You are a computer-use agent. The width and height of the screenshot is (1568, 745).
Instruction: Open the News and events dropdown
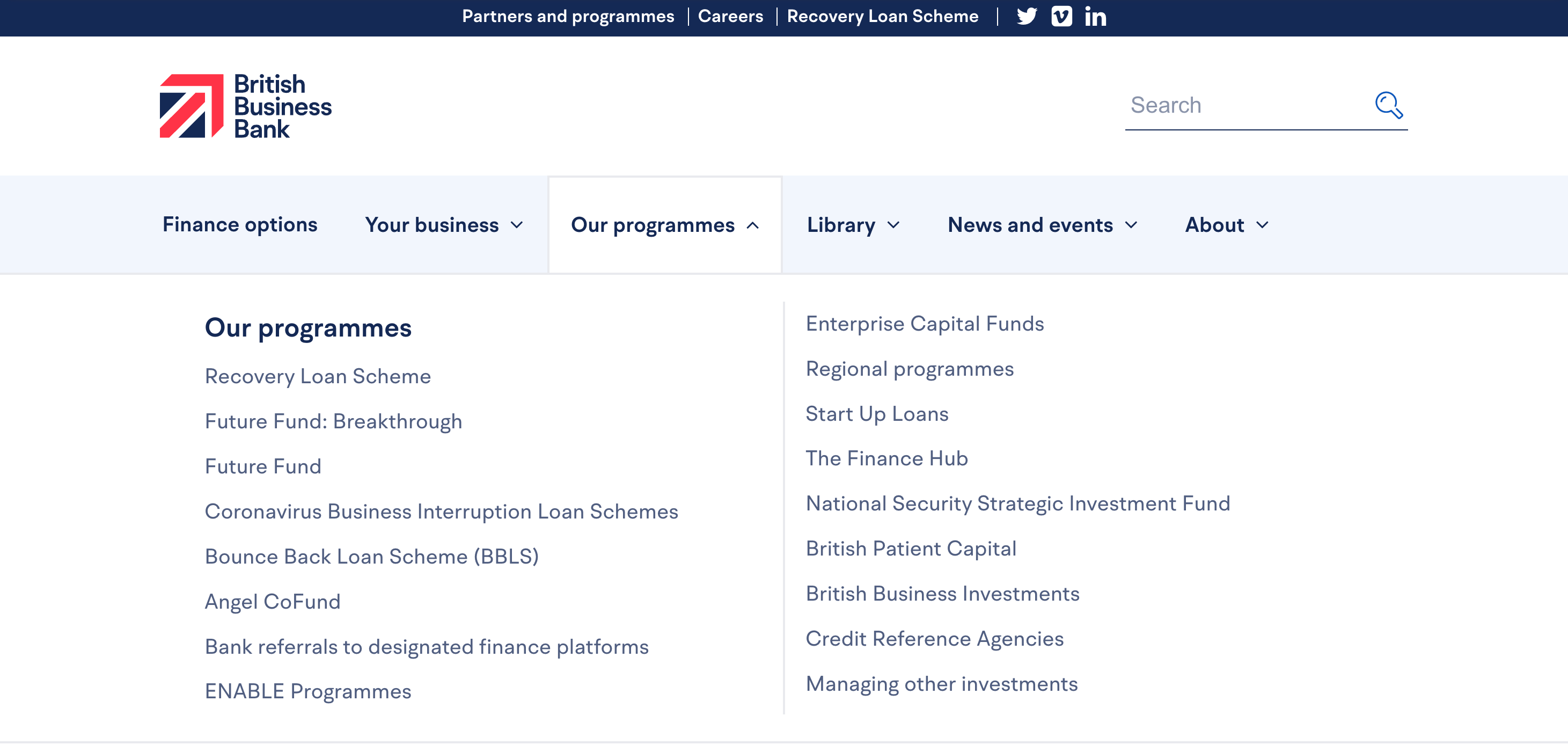(1042, 224)
